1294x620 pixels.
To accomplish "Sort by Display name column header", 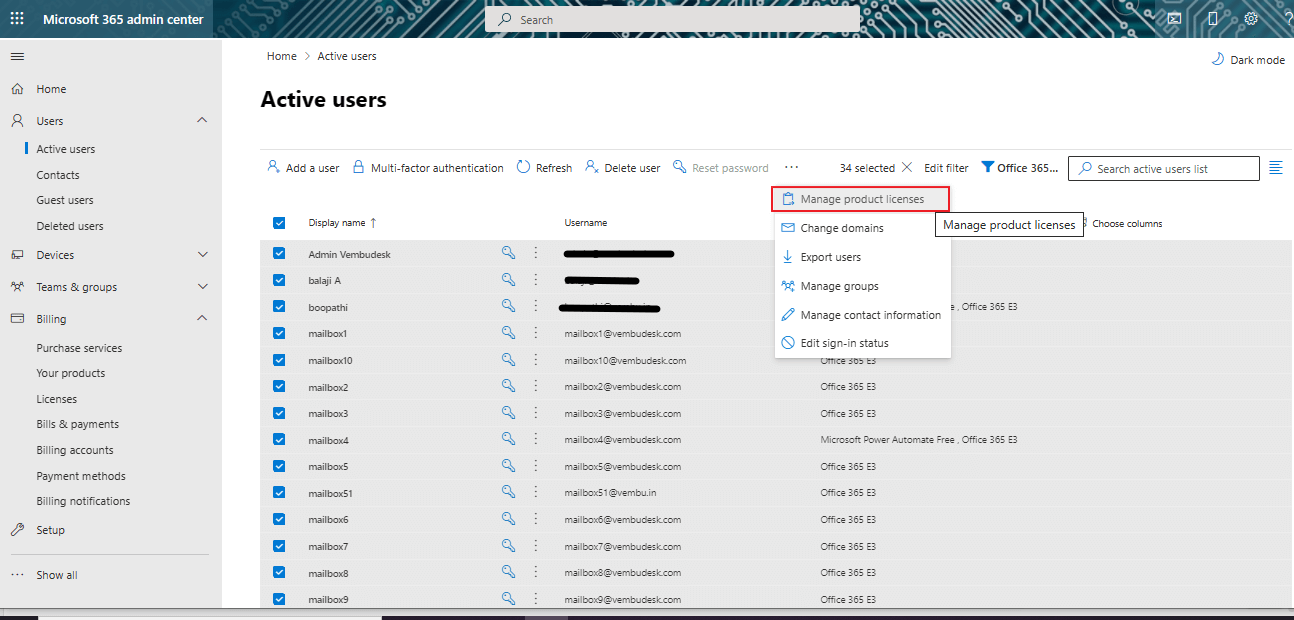I will 342,223.
